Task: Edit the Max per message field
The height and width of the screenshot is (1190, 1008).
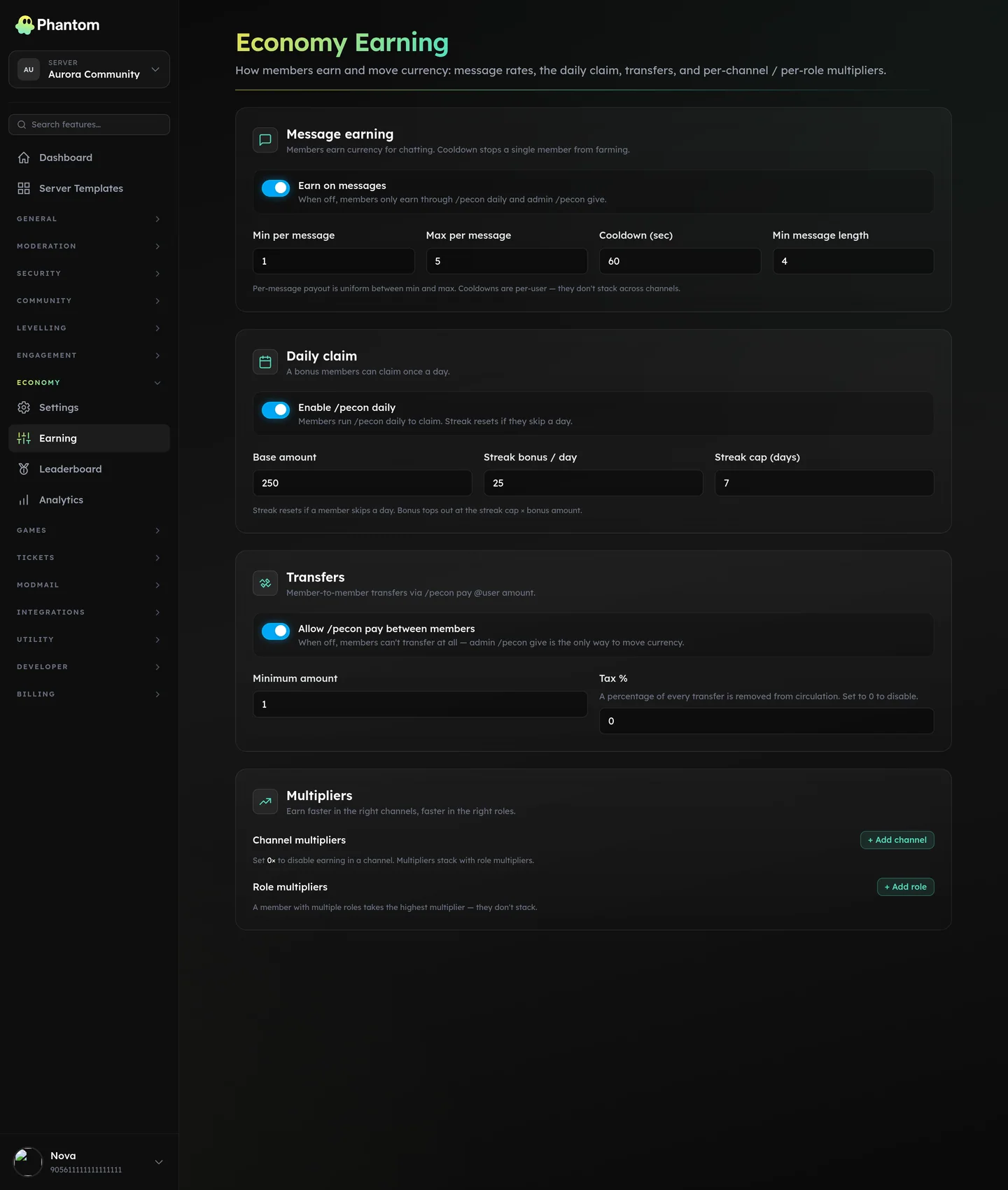Action: (x=507, y=261)
